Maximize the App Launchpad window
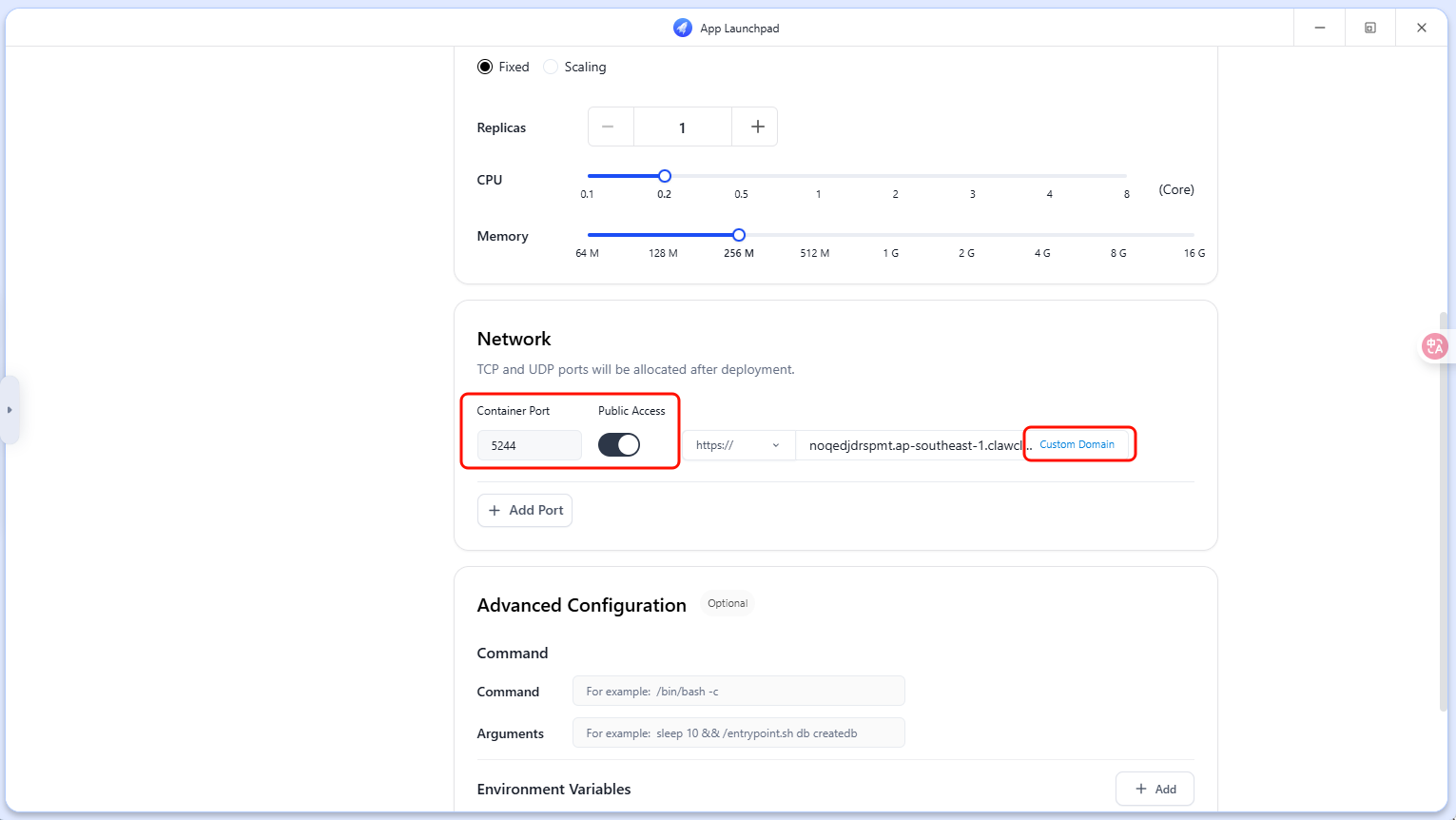The width and height of the screenshot is (1456, 820). point(1369,28)
